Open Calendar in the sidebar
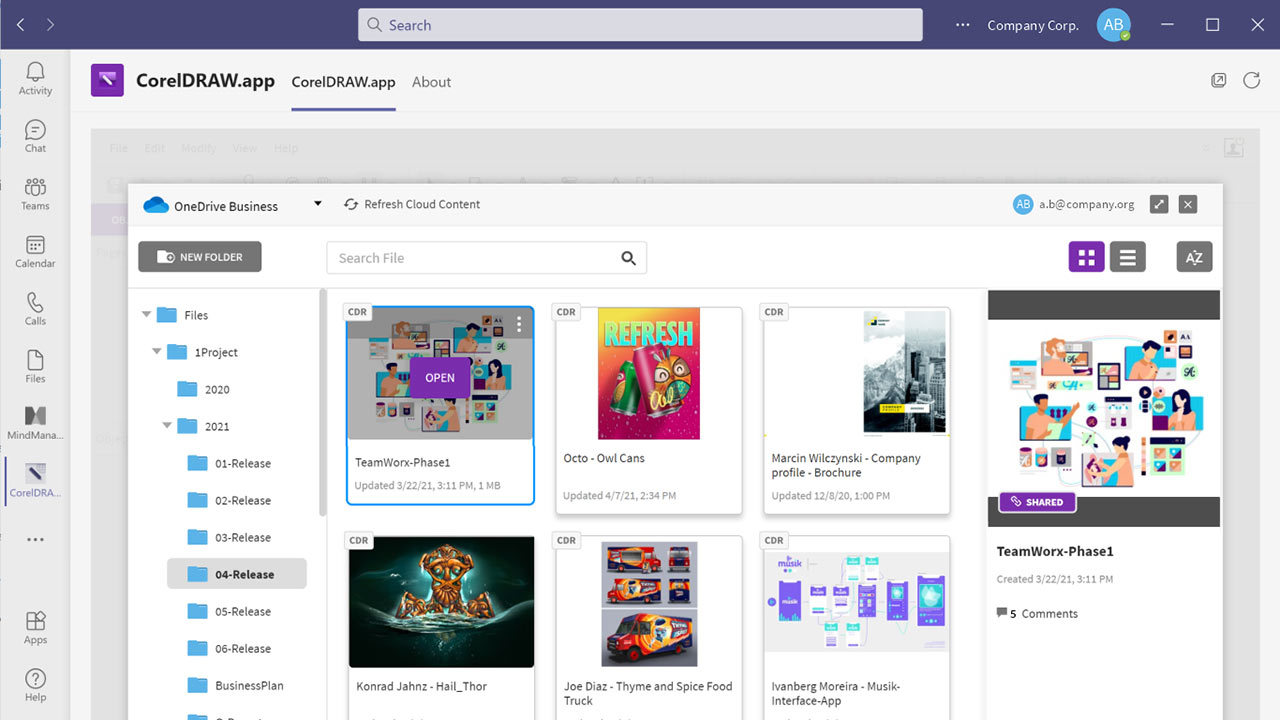 tap(35, 252)
